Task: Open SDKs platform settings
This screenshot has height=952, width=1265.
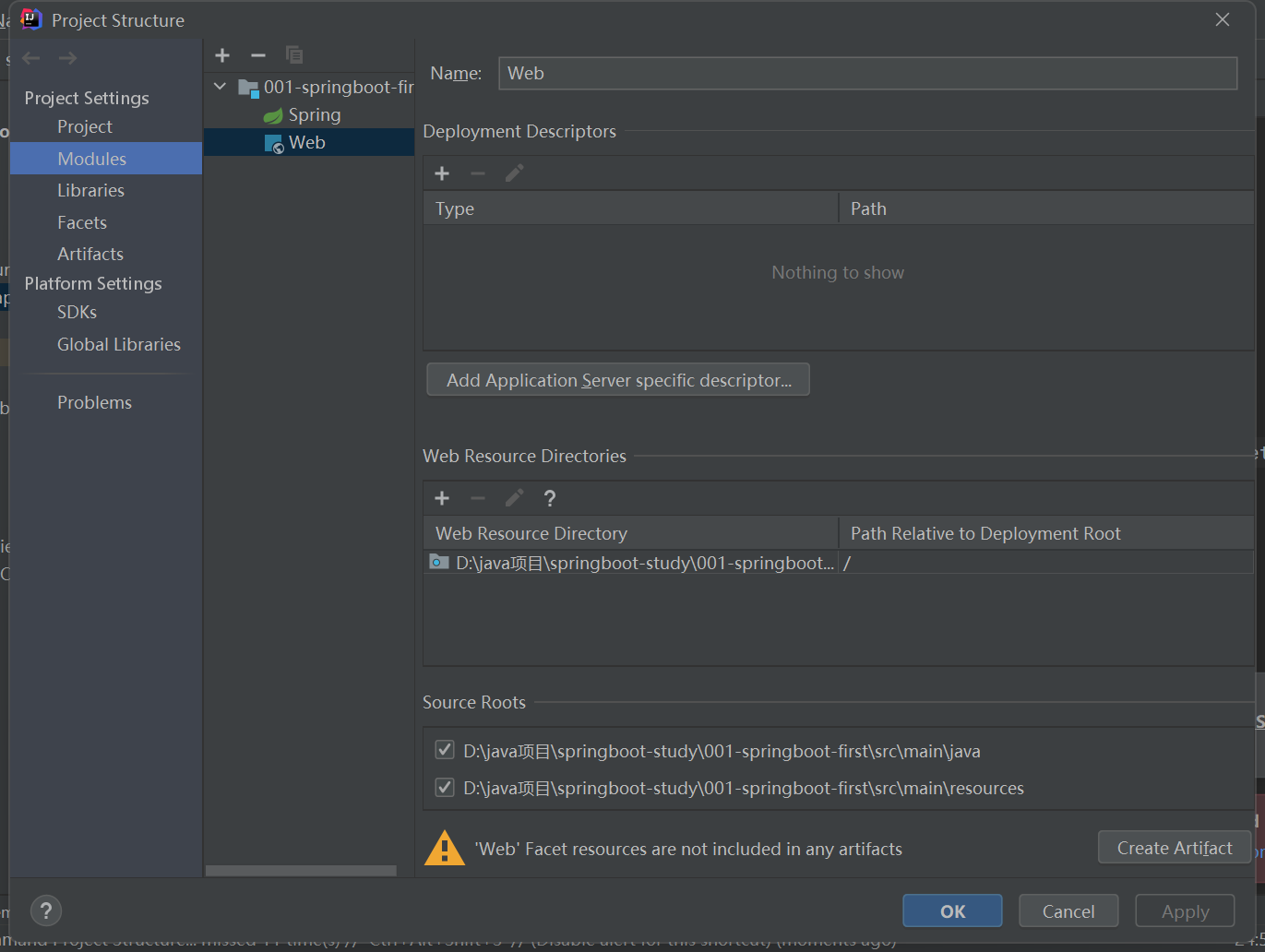Action: tap(77, 312)
